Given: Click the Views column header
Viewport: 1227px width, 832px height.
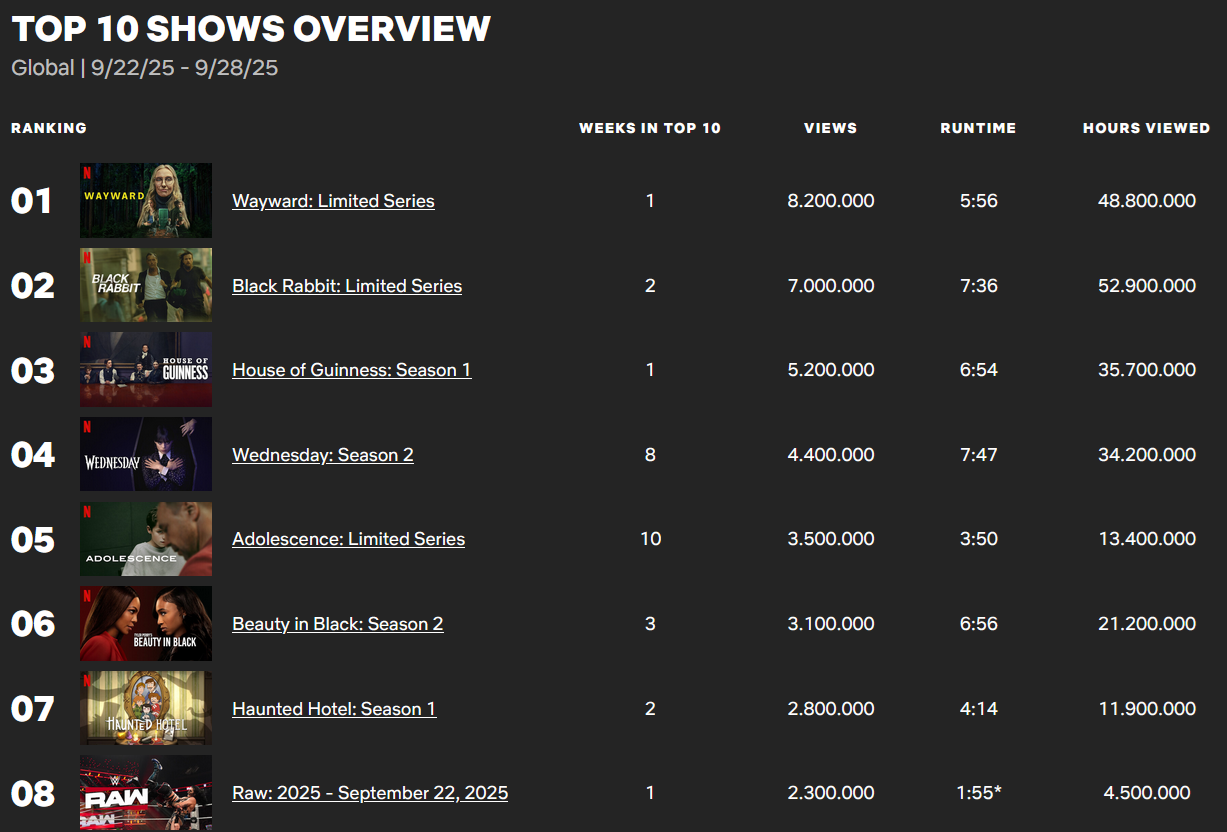Looking at the screenshot, I should (x=830, y=128).
